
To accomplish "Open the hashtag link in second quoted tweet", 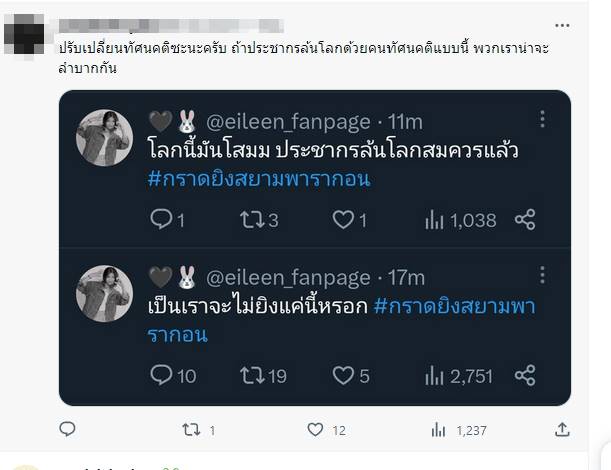I will pyautogui.click(x=455, y=306).
